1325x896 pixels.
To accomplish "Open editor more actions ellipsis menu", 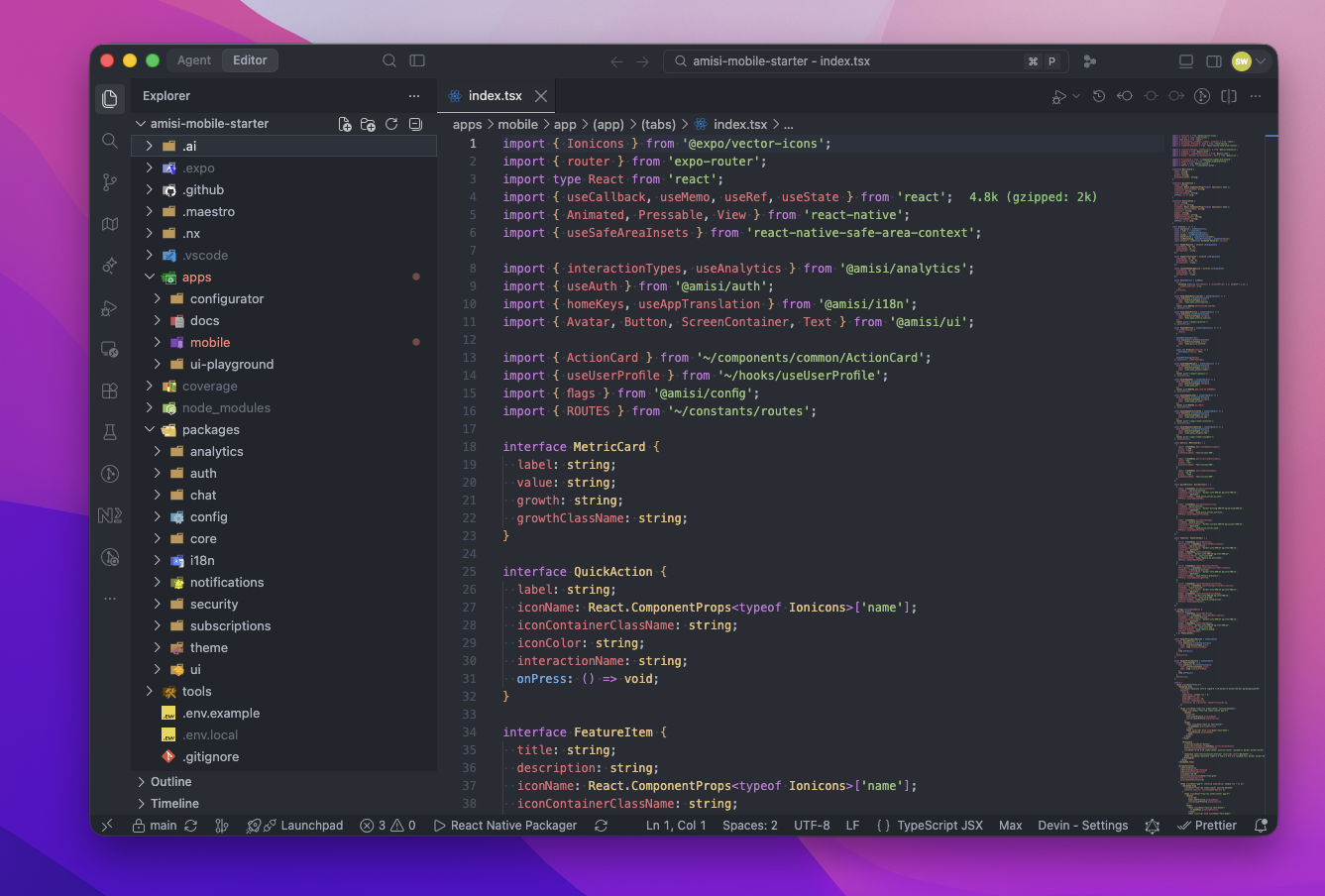I will click(x=1256, y=96).
